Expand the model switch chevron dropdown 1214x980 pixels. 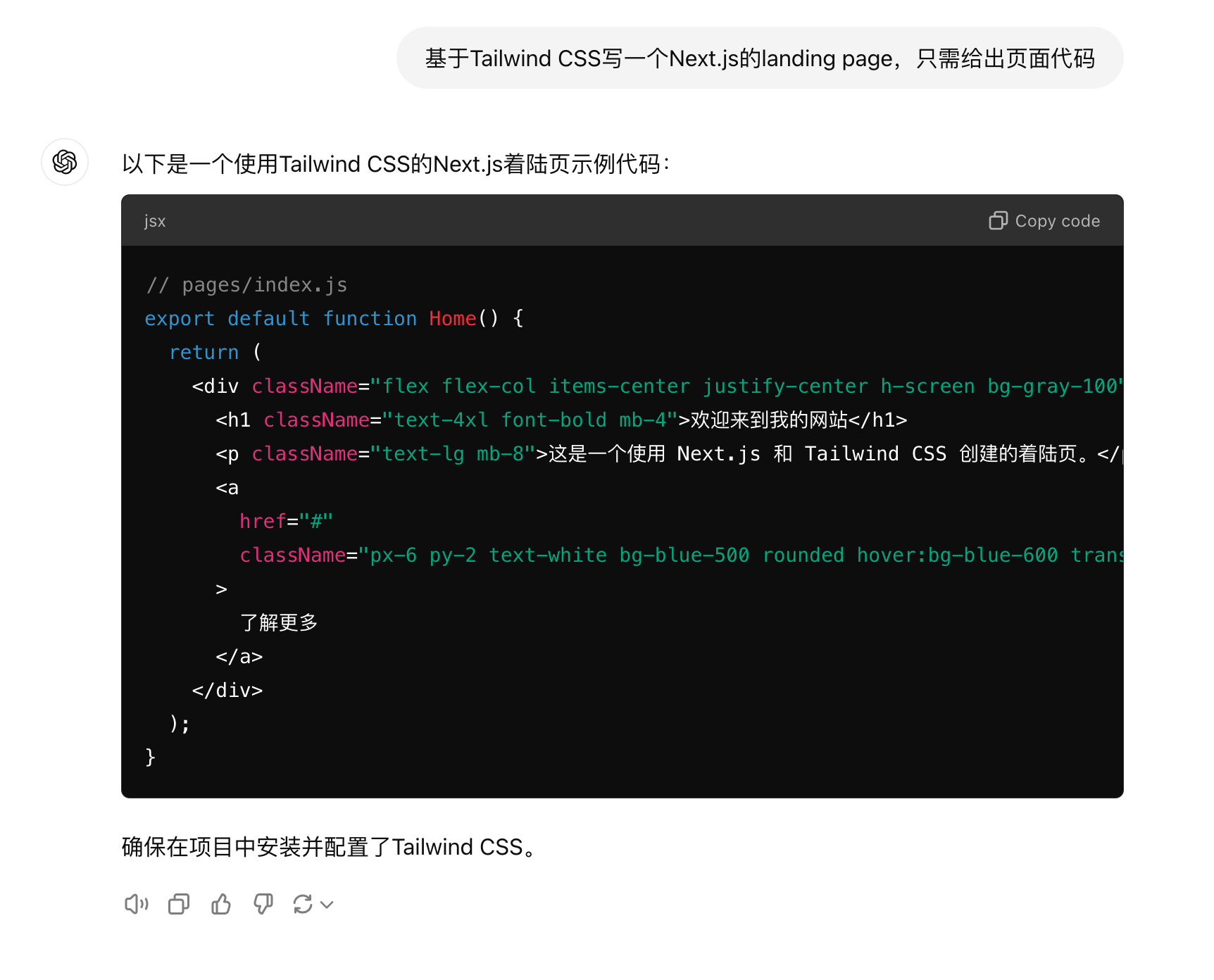[327, 905]
